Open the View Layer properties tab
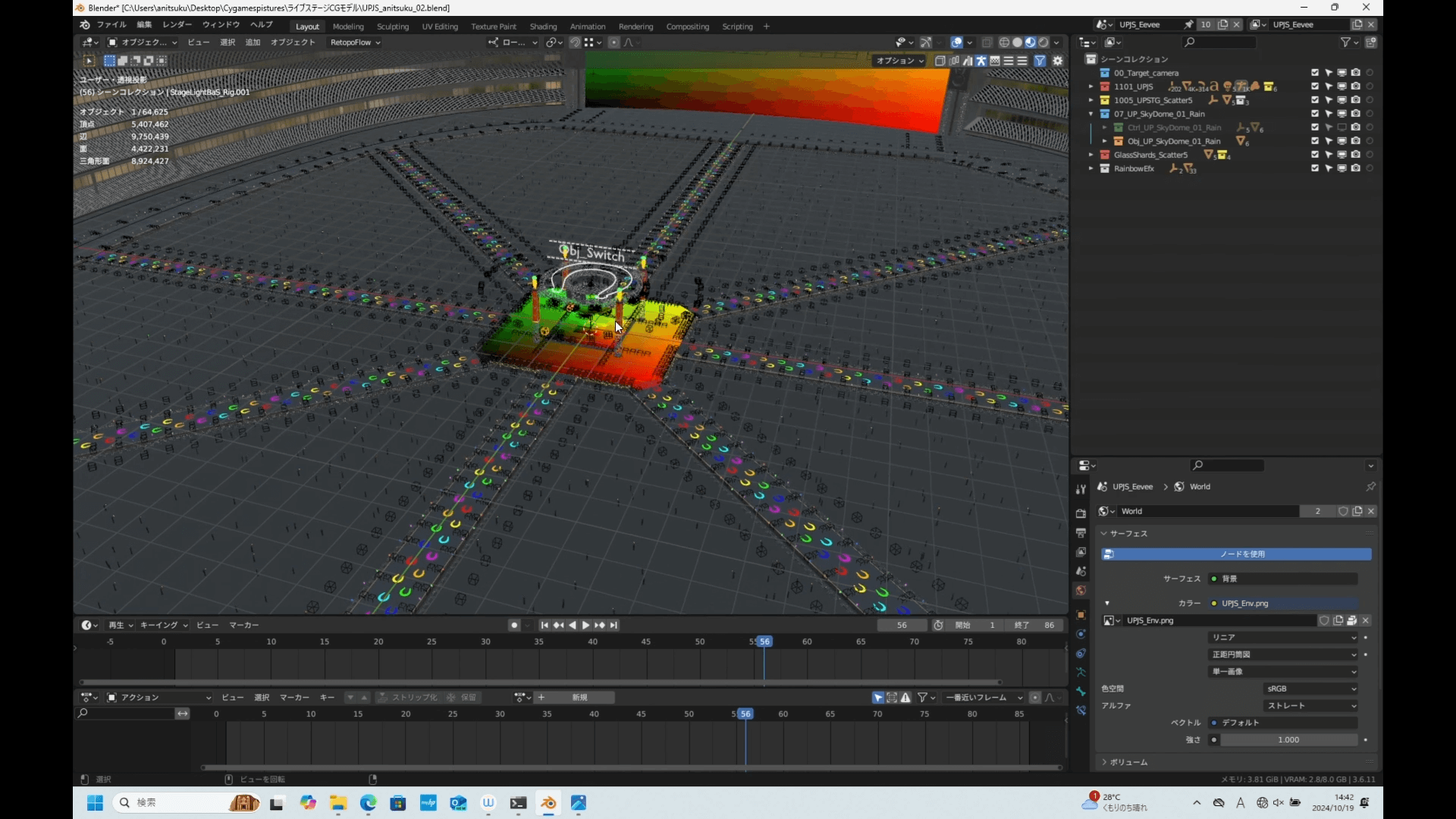The height and width of the screenshot is (819, 1456). tap(1081, 552)
